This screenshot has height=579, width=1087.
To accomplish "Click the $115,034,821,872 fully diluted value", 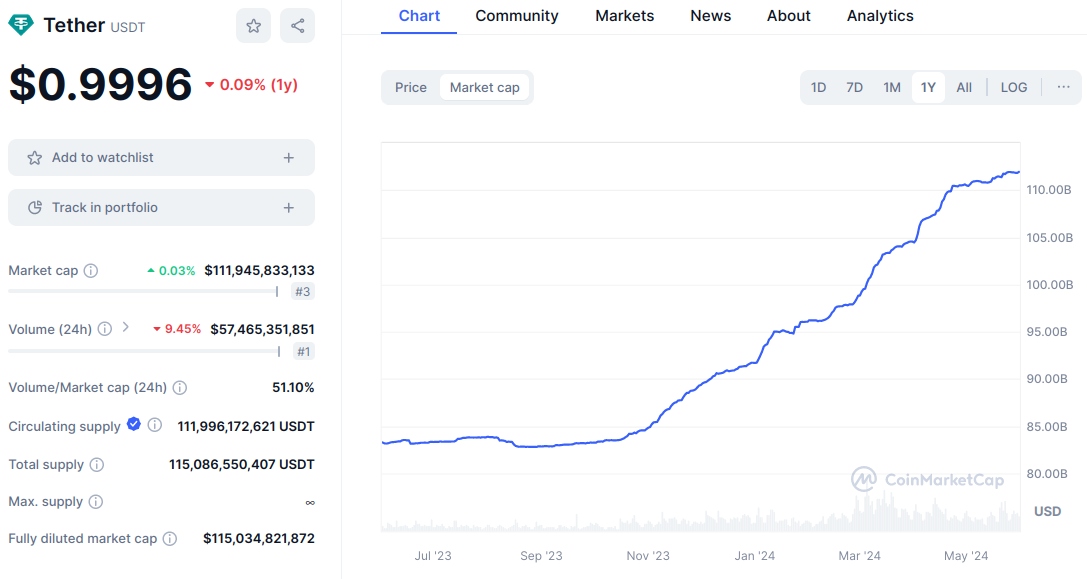I will (x=259, y=539).
